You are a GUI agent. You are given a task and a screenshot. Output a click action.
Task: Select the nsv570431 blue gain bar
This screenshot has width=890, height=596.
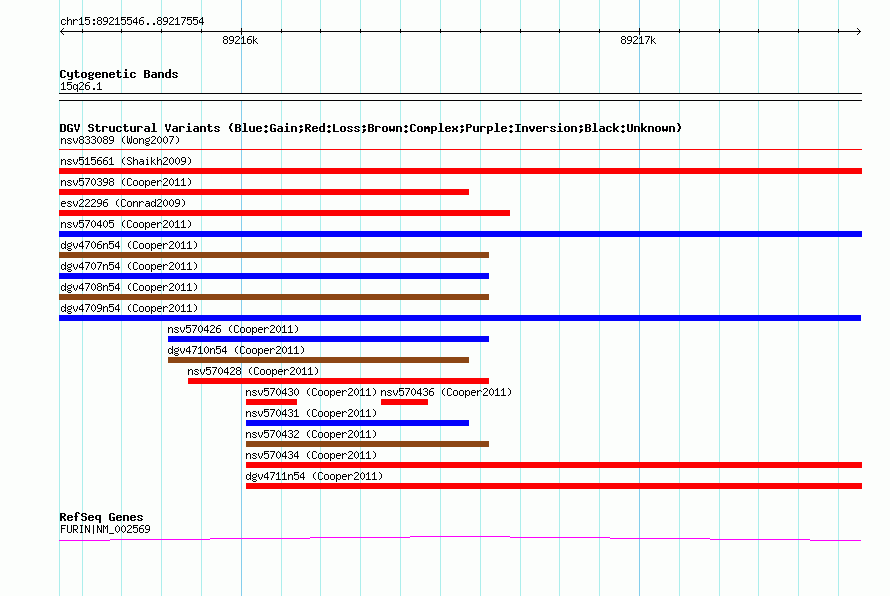[x=358, y=423]
